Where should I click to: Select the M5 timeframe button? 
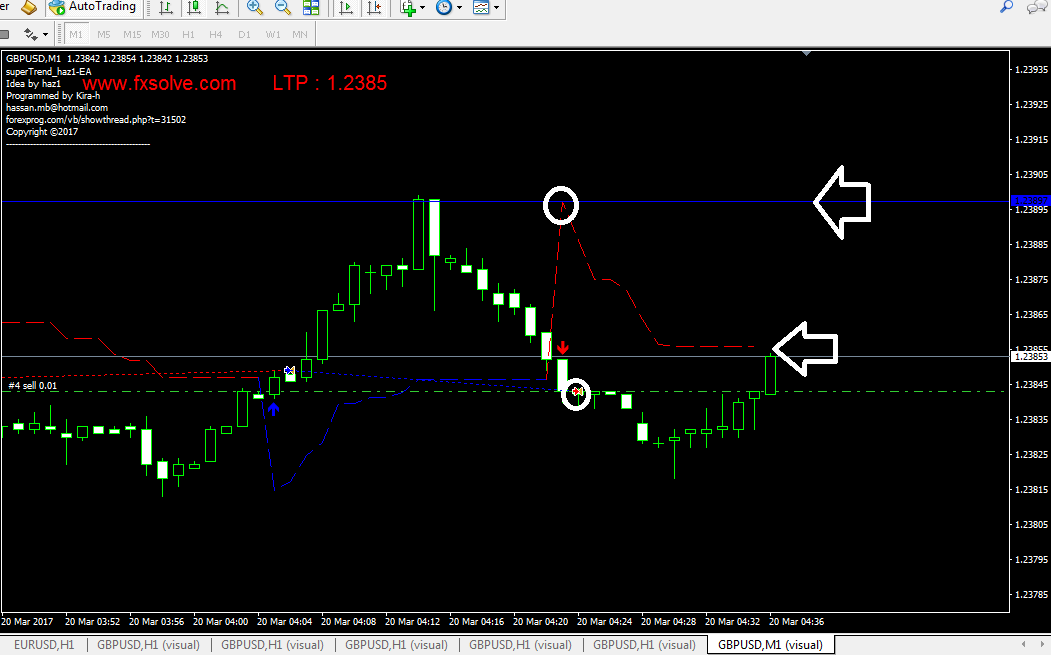(x=104, y=34)
